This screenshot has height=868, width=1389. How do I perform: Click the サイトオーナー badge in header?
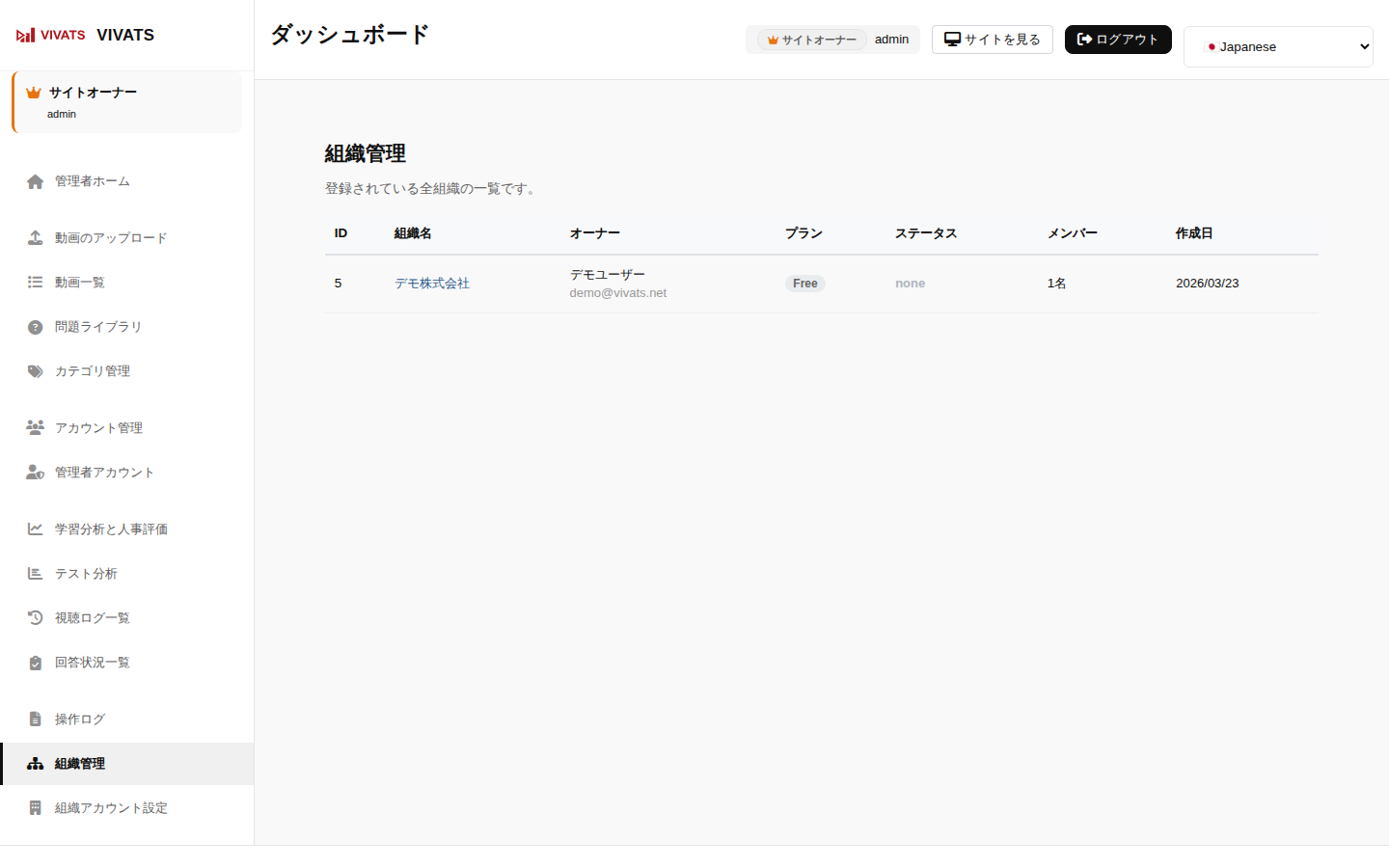point(811,41)
